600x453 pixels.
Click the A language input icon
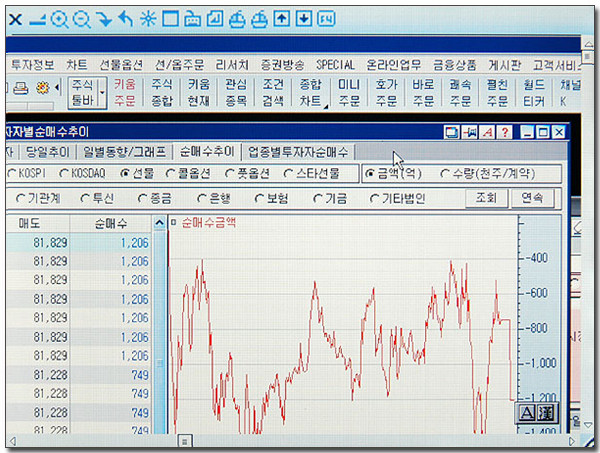[x=527, y=413]
